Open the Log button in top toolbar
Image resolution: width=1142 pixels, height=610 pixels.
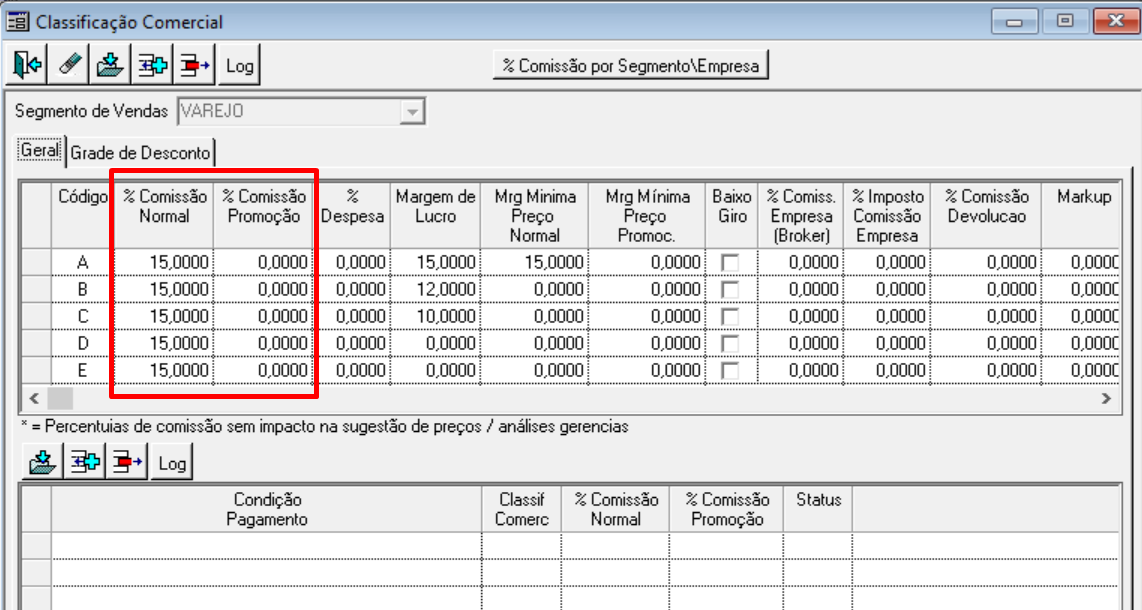pyautogui.click(x=239, y=66)
